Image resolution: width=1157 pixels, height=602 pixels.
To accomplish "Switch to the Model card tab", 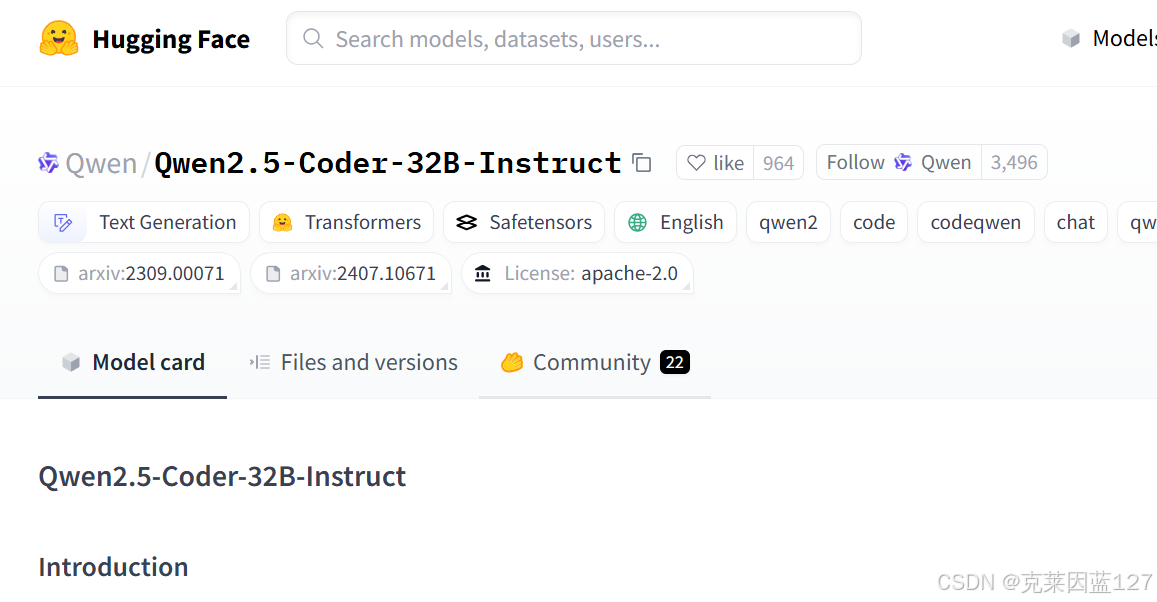I will [x=133, y=362].
